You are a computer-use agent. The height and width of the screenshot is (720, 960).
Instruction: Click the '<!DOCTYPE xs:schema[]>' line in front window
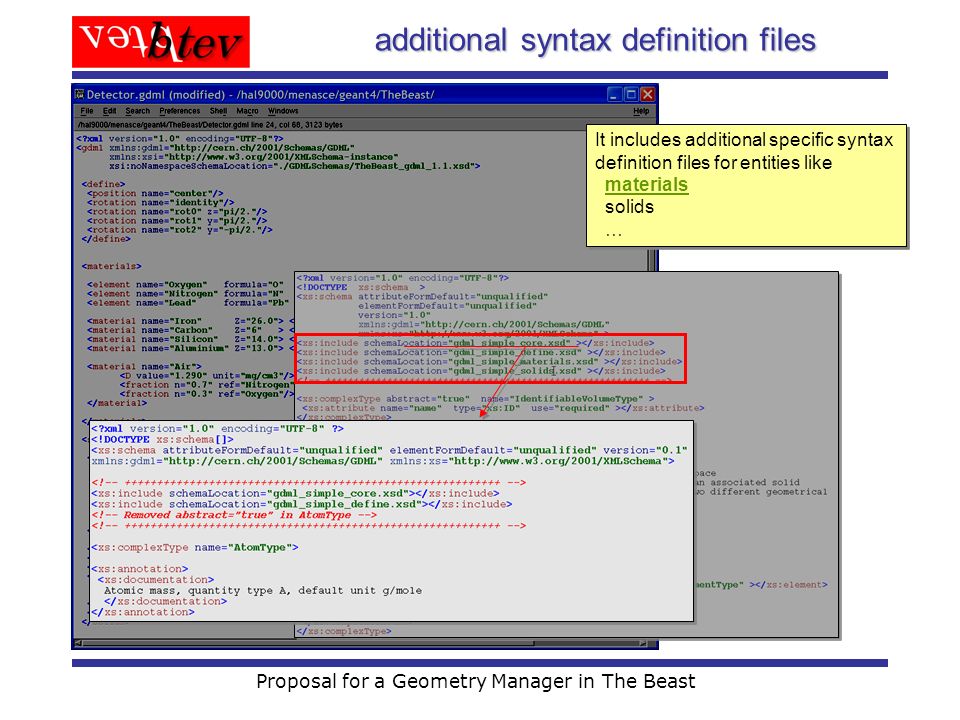162,440
